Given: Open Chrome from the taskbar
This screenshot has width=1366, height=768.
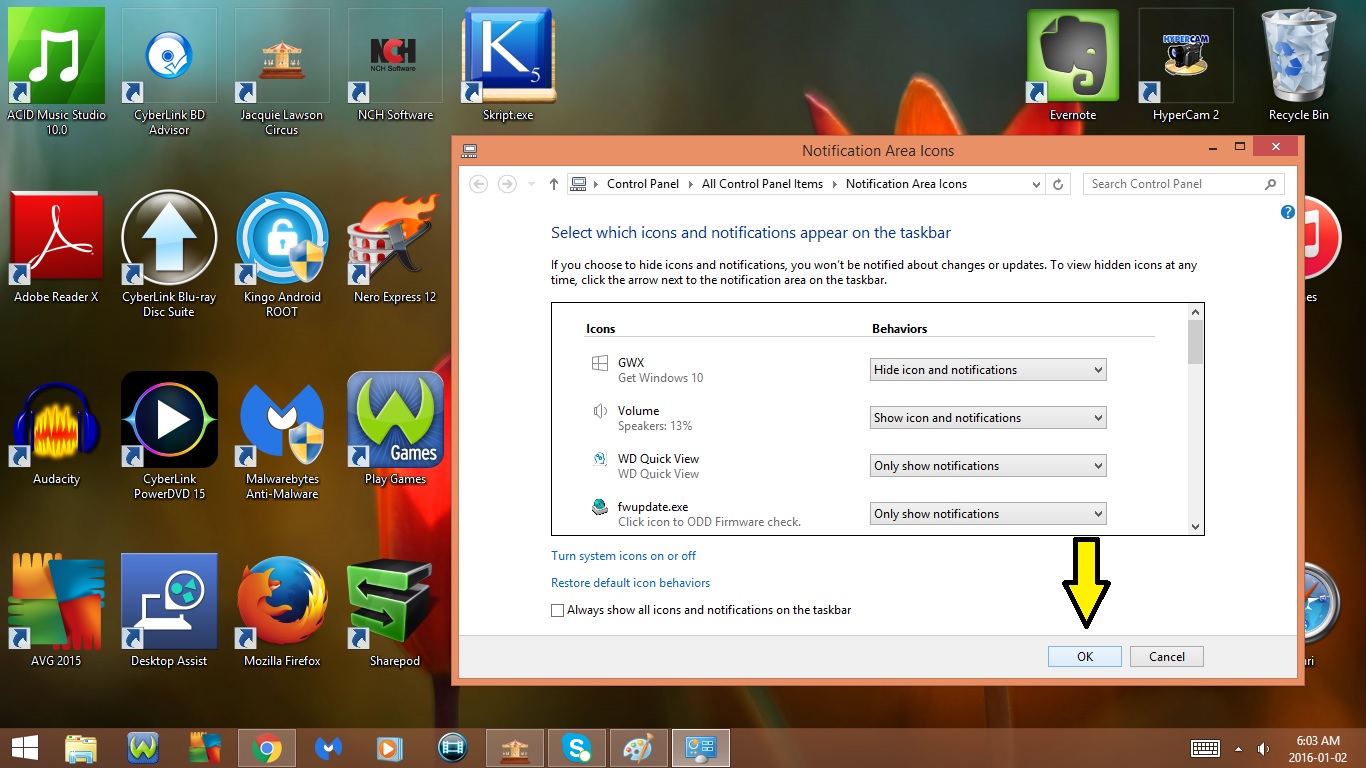Looking at the screenshot, I should click(266, 747).
